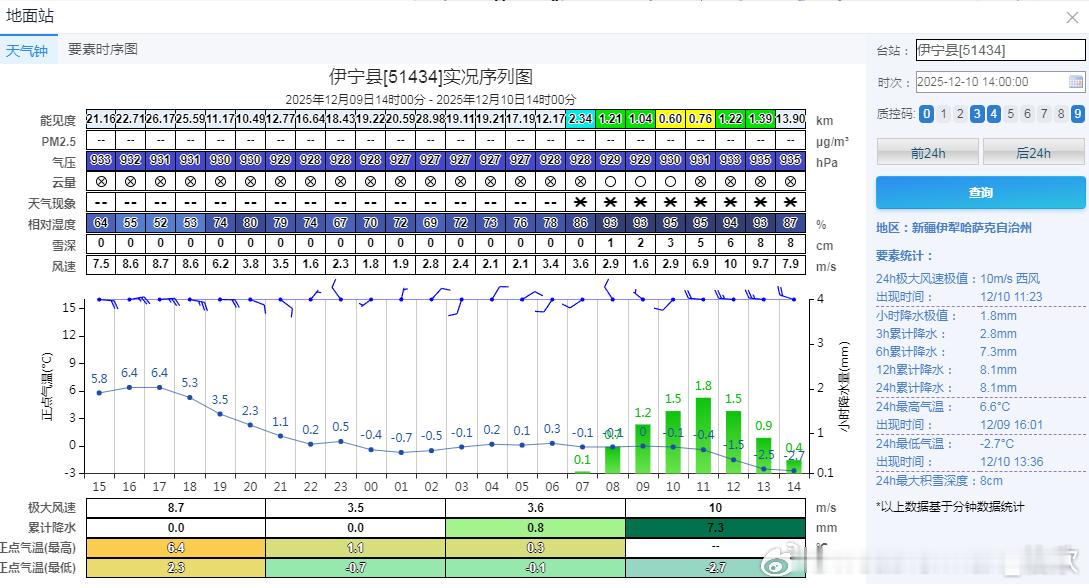Click the 28.98 visibility value

431,119
